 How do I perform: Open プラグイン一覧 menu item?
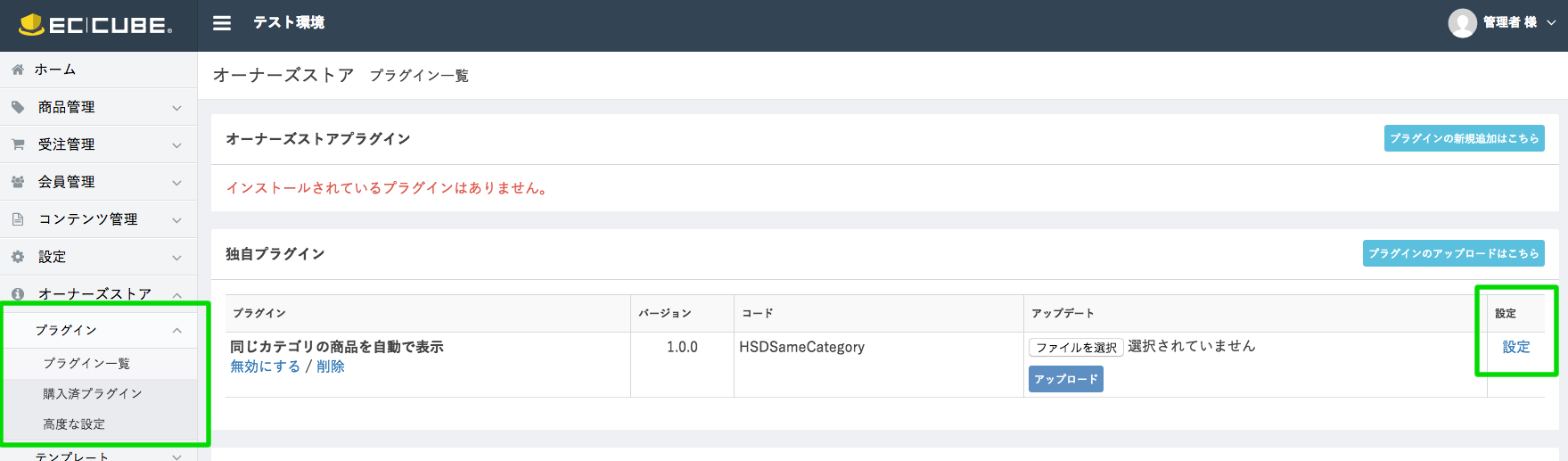86,364
